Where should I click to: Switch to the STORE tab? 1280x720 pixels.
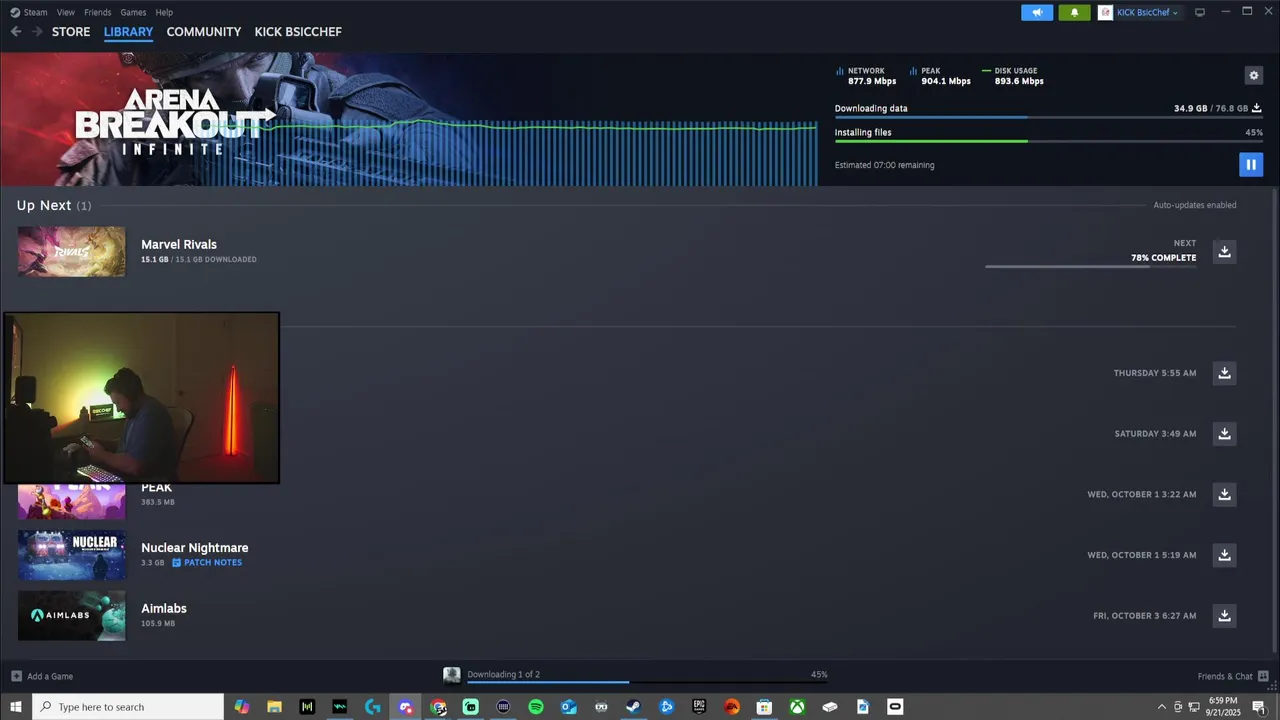71,32
